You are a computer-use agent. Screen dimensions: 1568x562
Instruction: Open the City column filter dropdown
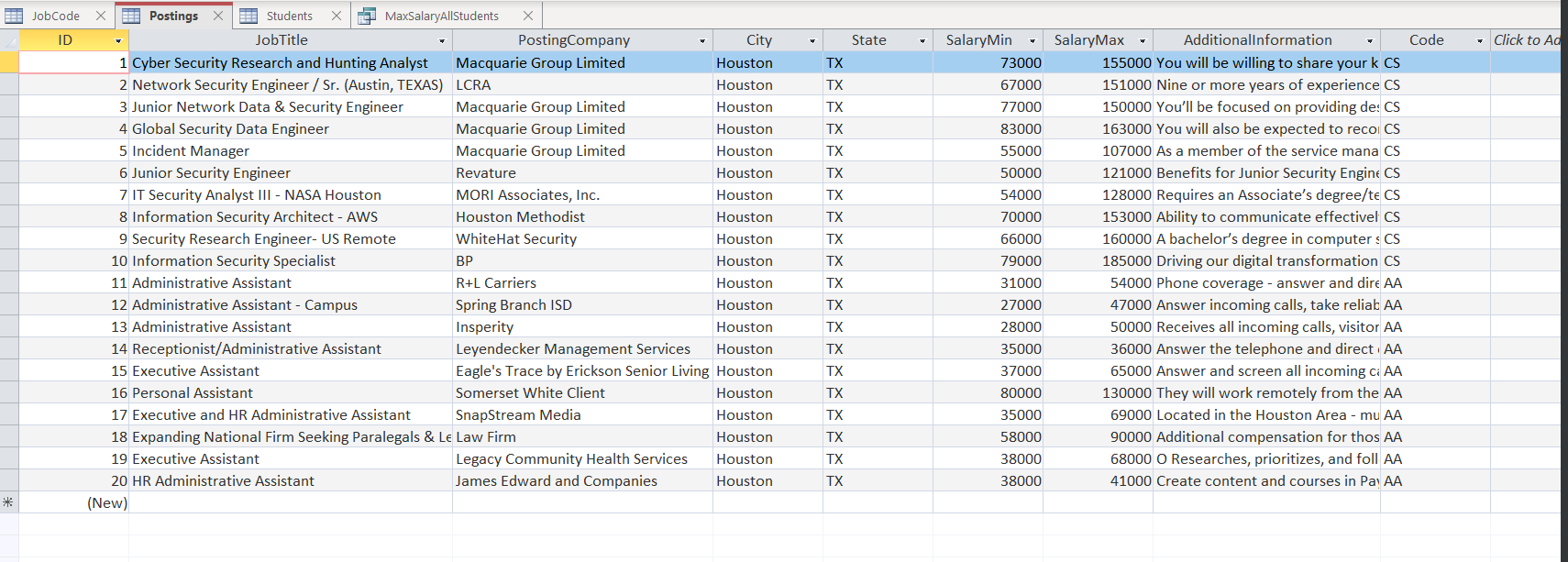tap(812, 41)
